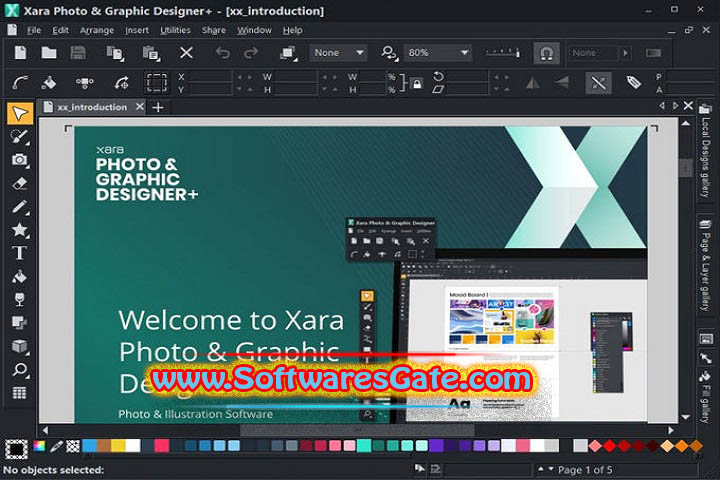Open the Window menu
Screen dimensions: 720x480
(x=254, y=30)
